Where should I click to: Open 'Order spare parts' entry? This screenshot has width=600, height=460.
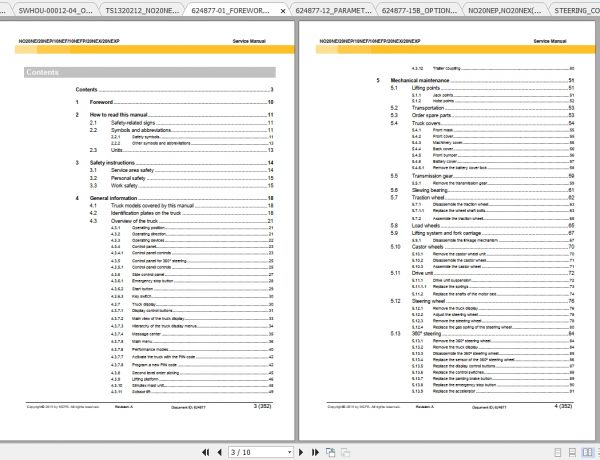[x=483, y=115]
